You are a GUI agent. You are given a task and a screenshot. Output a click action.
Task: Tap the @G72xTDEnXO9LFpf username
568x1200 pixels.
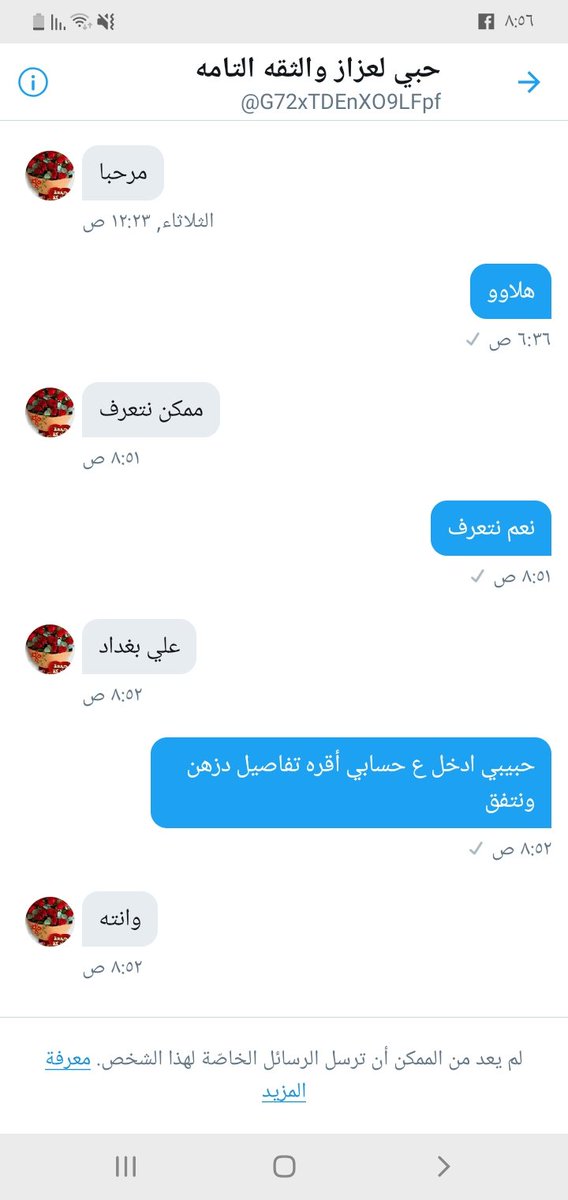341,101
